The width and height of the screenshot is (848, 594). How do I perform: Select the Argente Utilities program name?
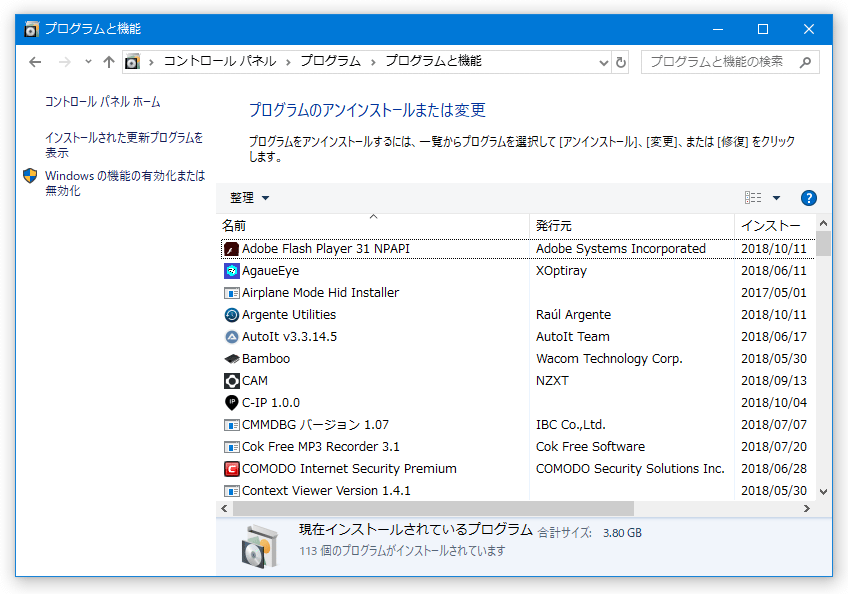point(289,315)
